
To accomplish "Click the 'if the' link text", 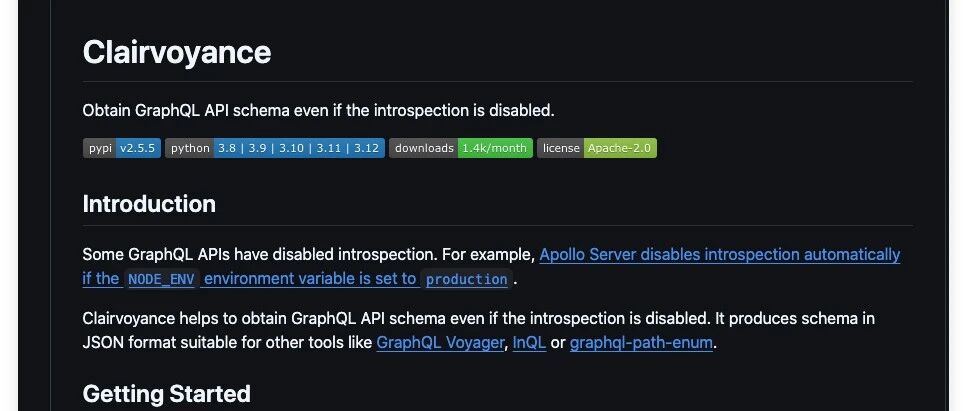I will click(101, 278).
